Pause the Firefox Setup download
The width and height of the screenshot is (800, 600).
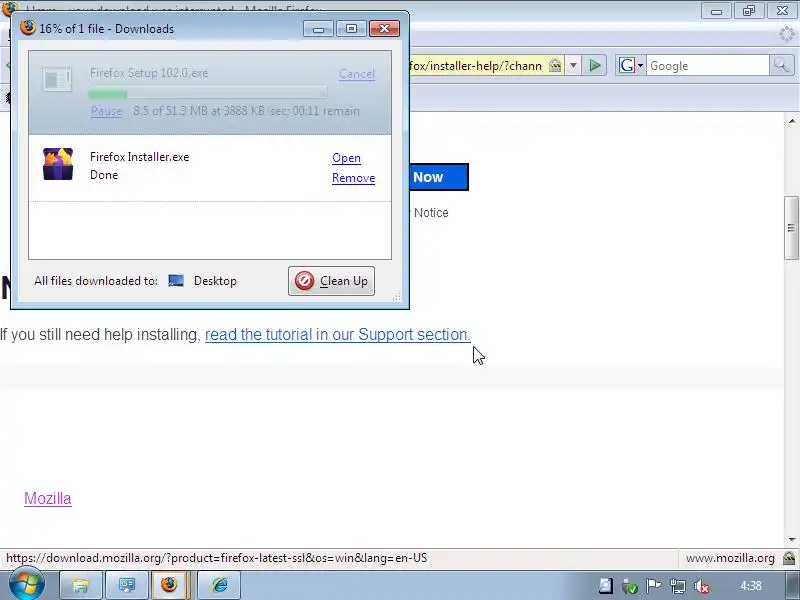click(x=106, y=111)
